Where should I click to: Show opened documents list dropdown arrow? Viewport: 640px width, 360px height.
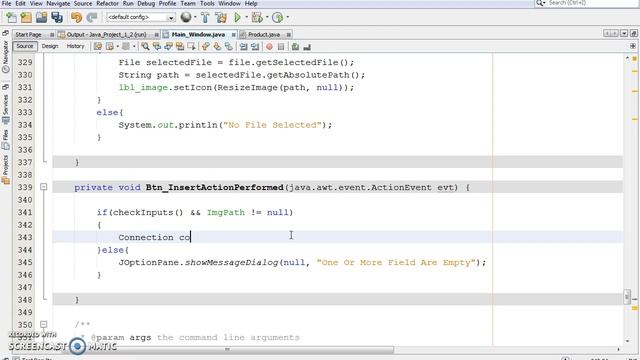point(624,33)
